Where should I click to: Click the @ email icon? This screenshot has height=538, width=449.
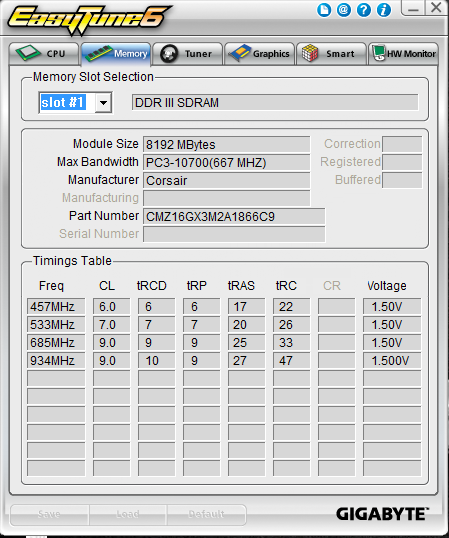point(343,10)
